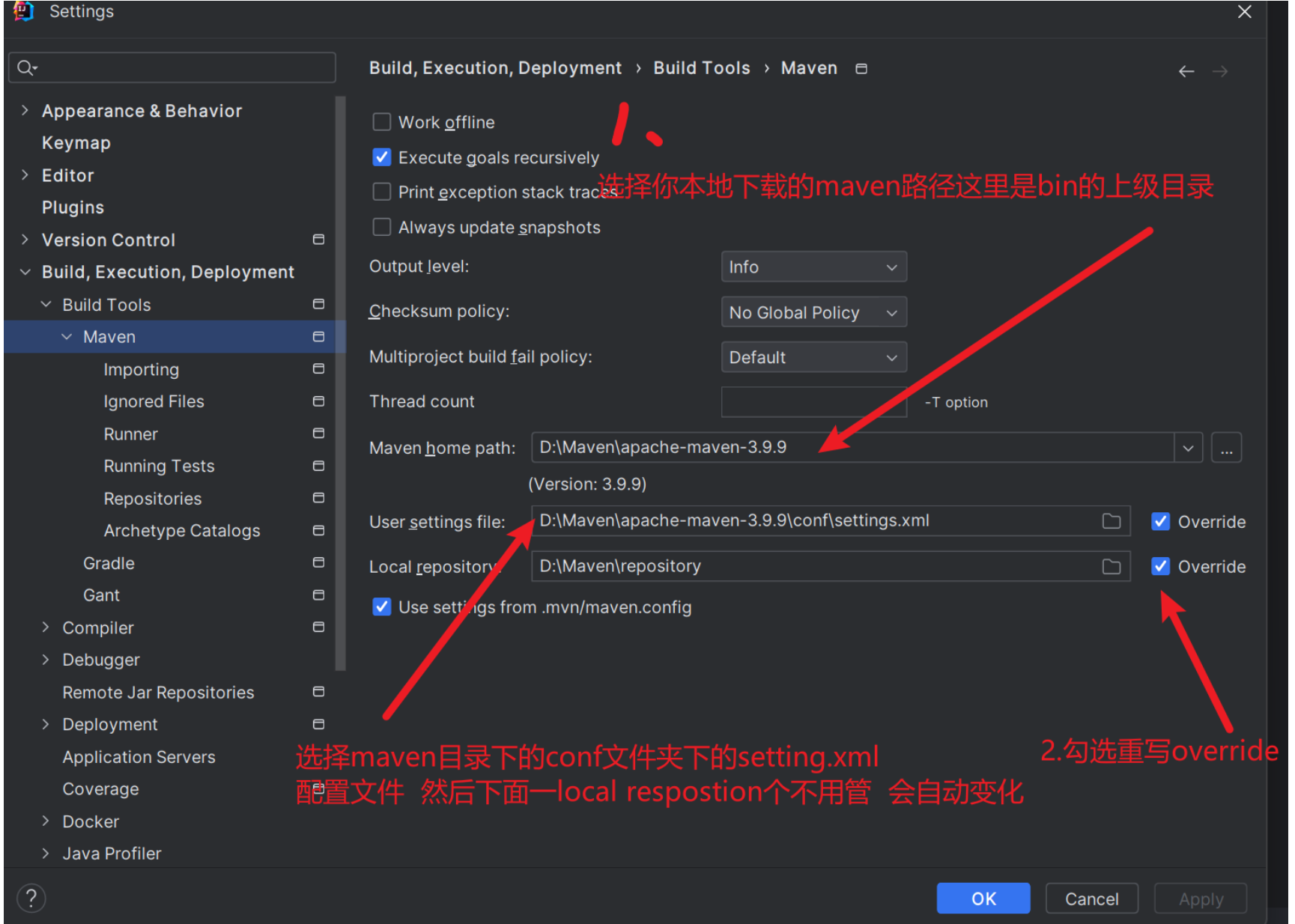Go forward with the right arrow

click(1220, 72)
